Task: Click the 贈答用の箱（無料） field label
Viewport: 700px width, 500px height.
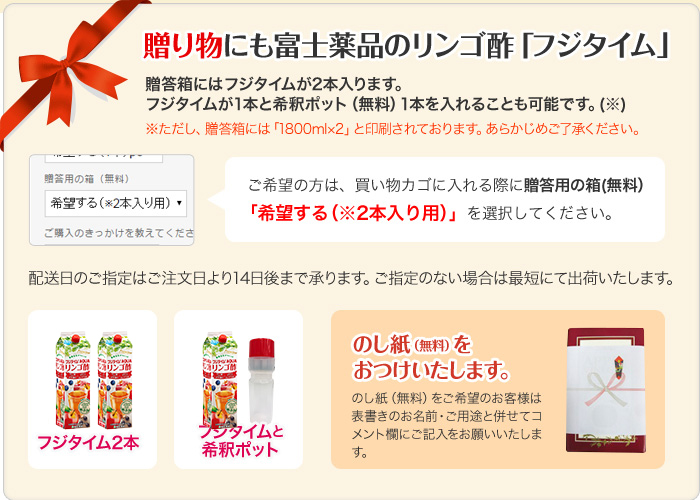Action: point(87,179)
